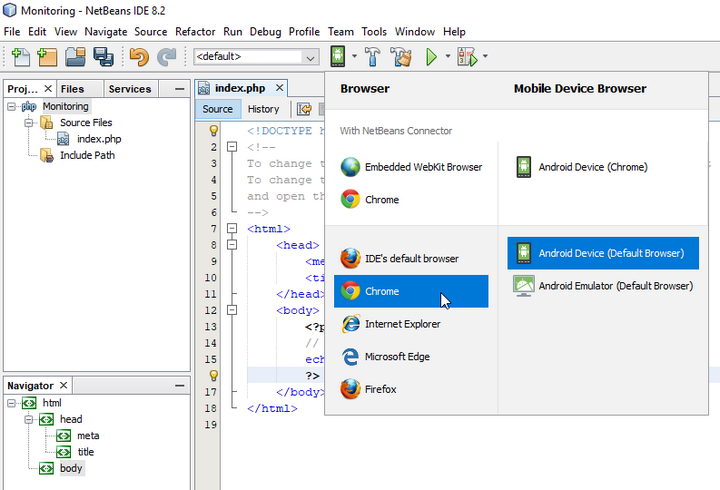This screenshot has width=720, height=490.
Task: Open the Debug Project dropdown arrow
Action: pos(485,56)
